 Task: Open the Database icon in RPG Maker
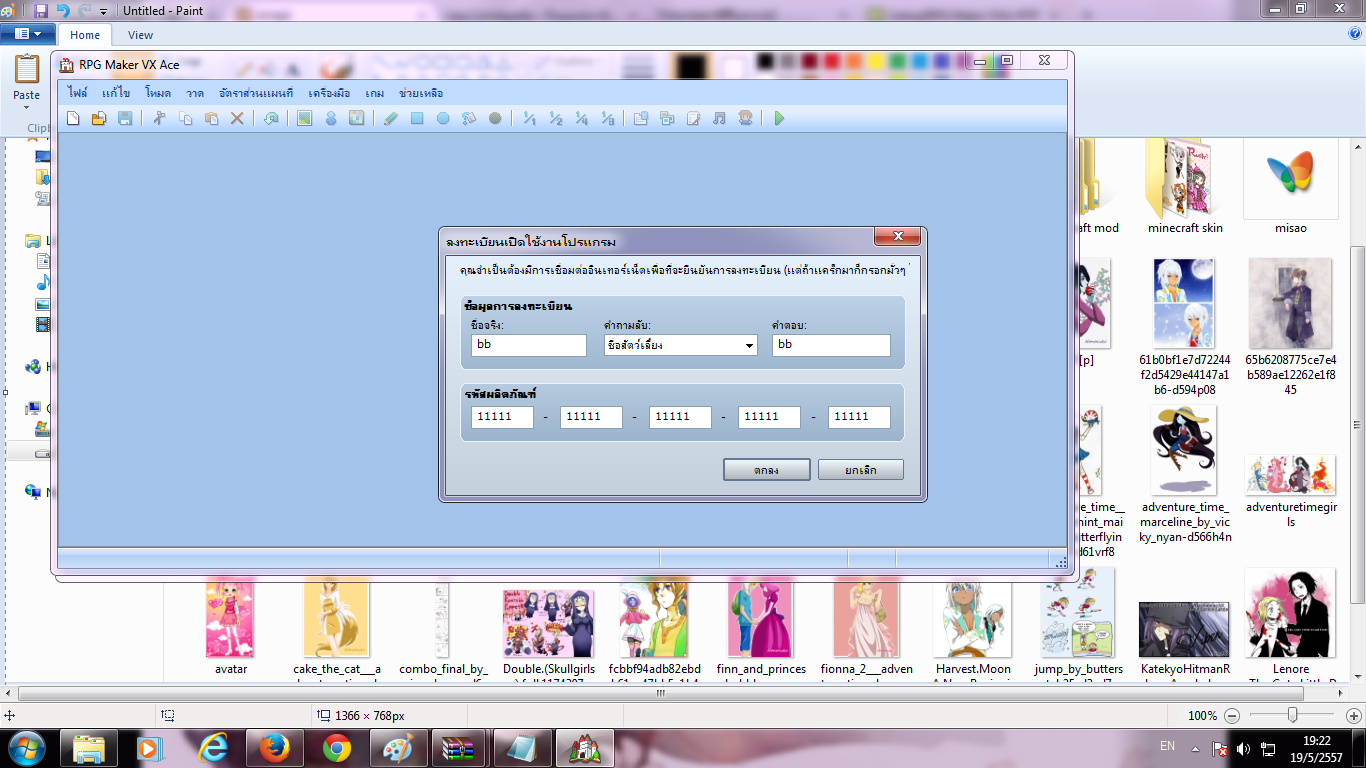point(641,119)
